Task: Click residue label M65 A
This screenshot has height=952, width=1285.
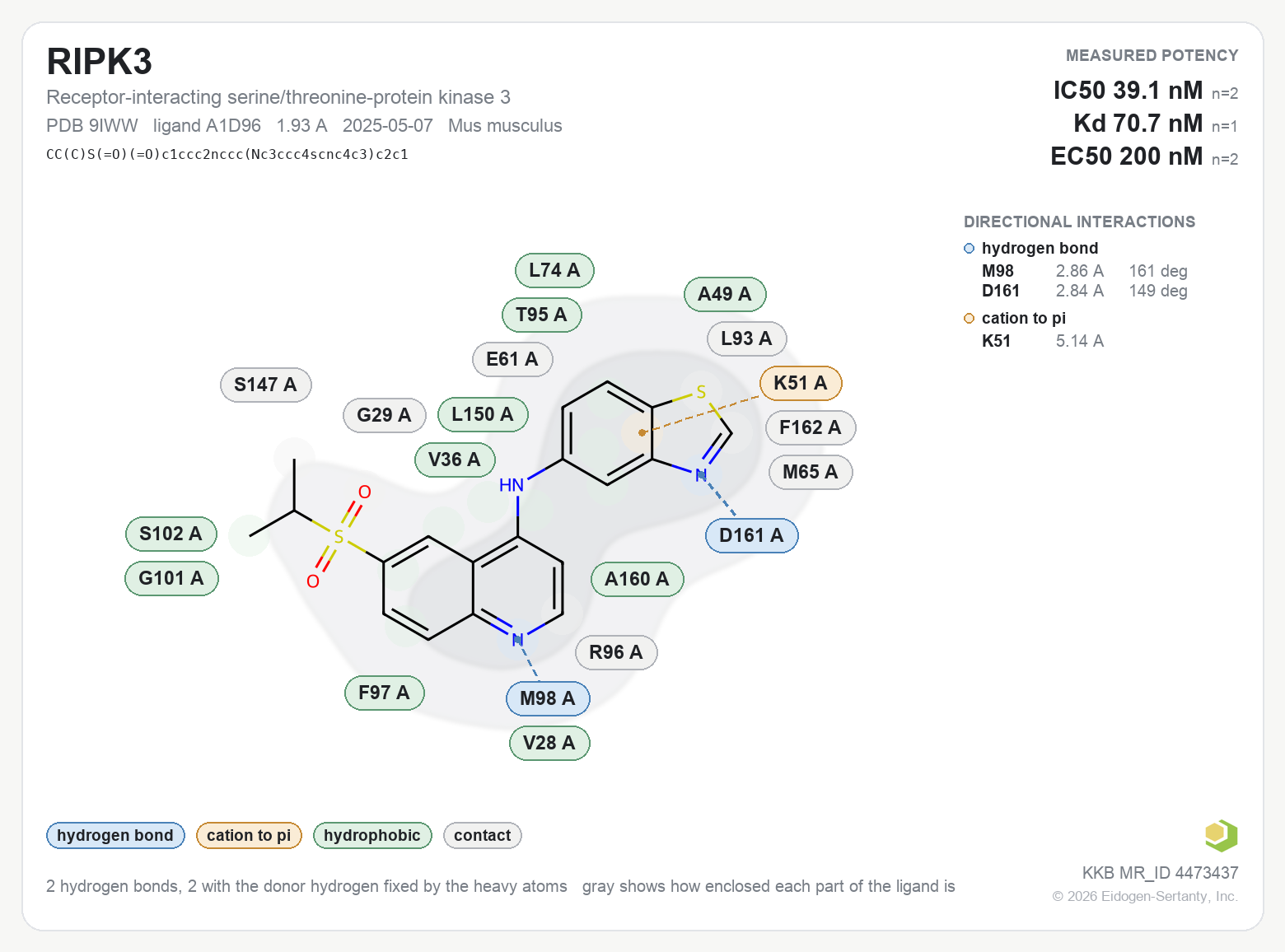Action: pyautogui.click(x=811, y=472)
